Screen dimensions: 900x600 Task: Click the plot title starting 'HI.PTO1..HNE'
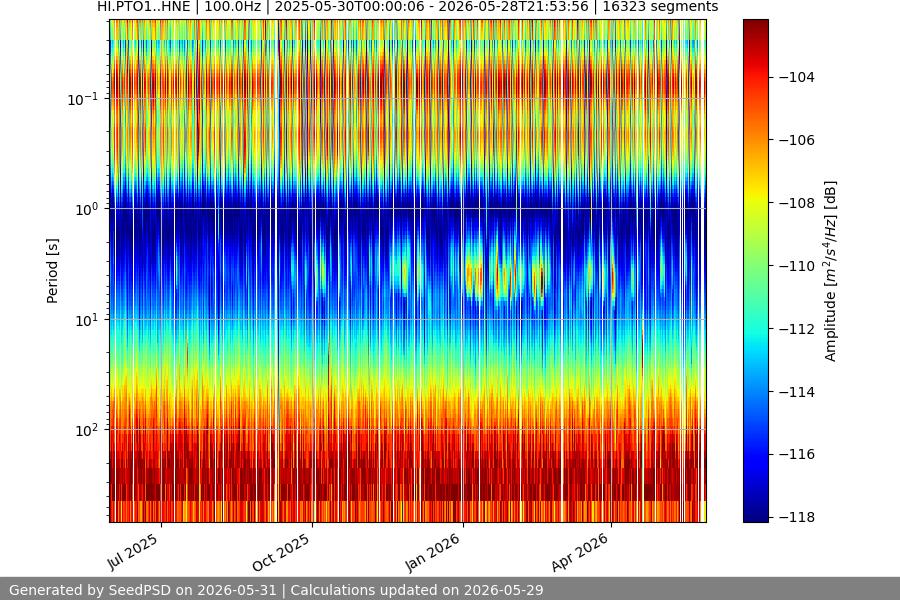coord(408,6)
